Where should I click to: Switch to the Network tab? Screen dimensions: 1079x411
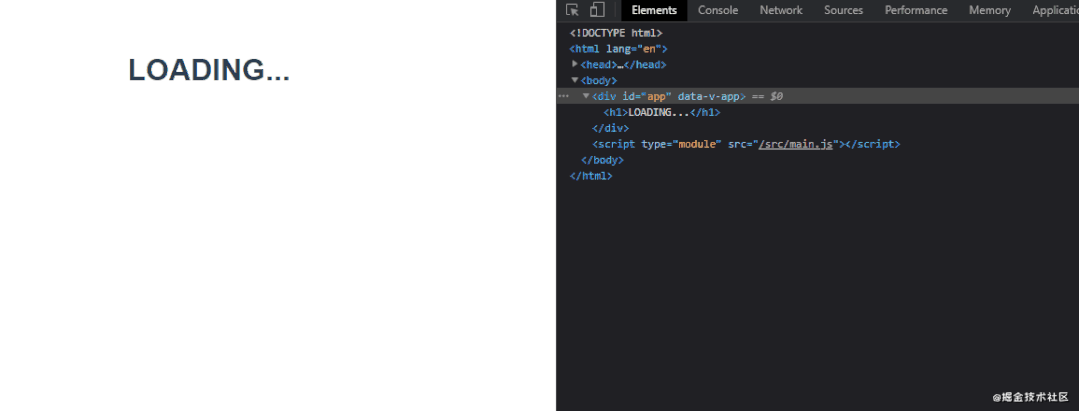pyautogui.click(x=781, y=10)
